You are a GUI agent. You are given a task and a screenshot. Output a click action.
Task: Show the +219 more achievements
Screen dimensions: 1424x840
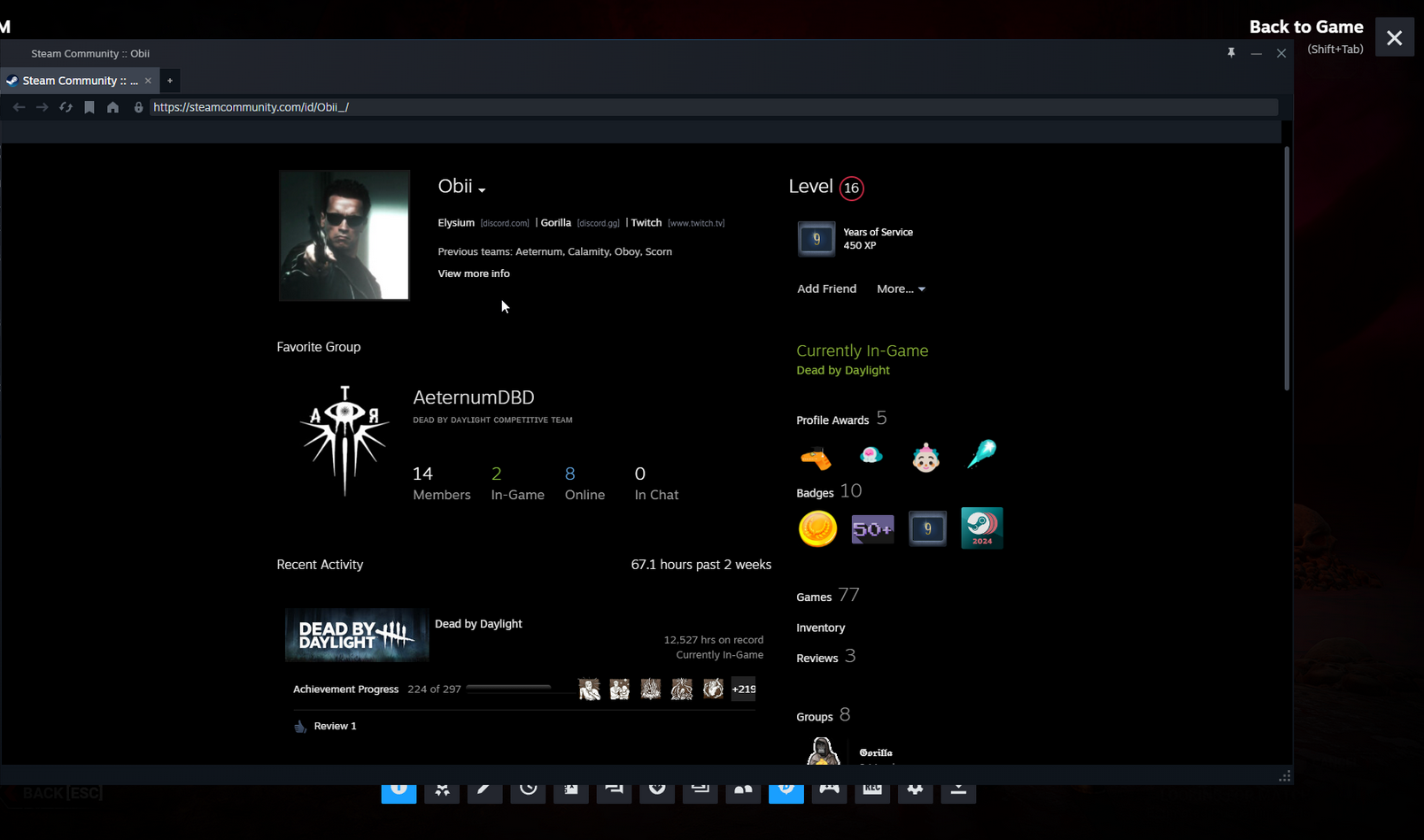coord(743,689)
